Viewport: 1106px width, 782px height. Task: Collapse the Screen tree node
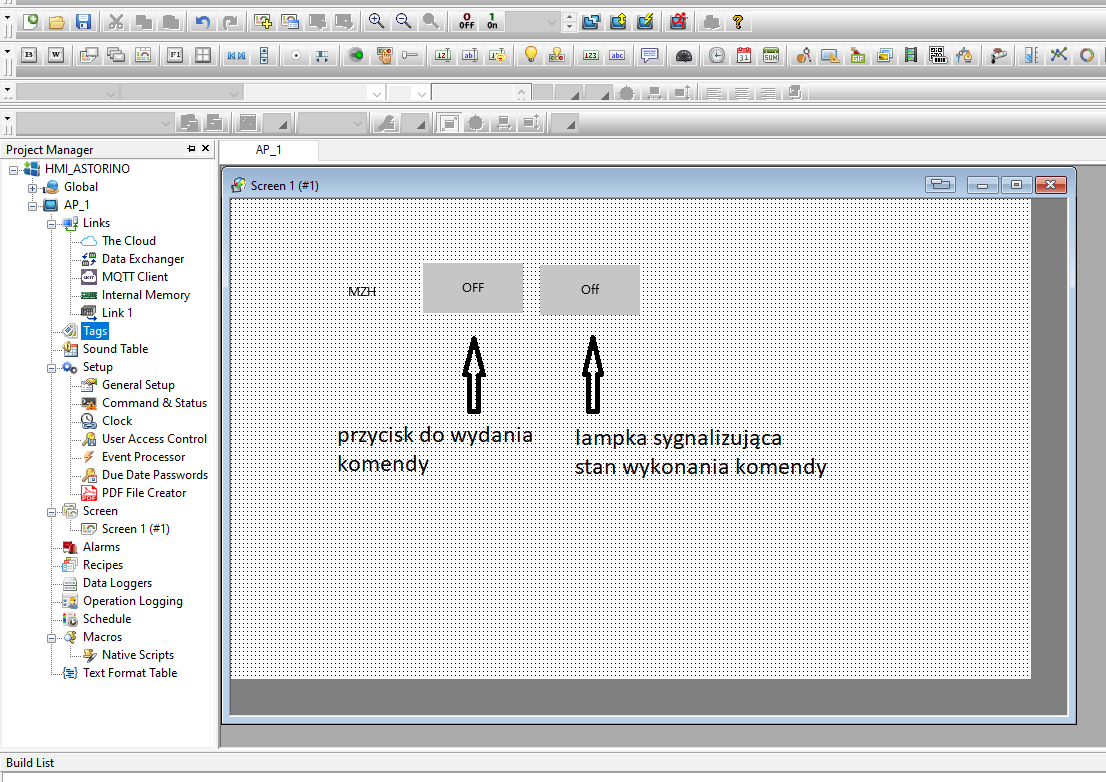coord(51,512)
